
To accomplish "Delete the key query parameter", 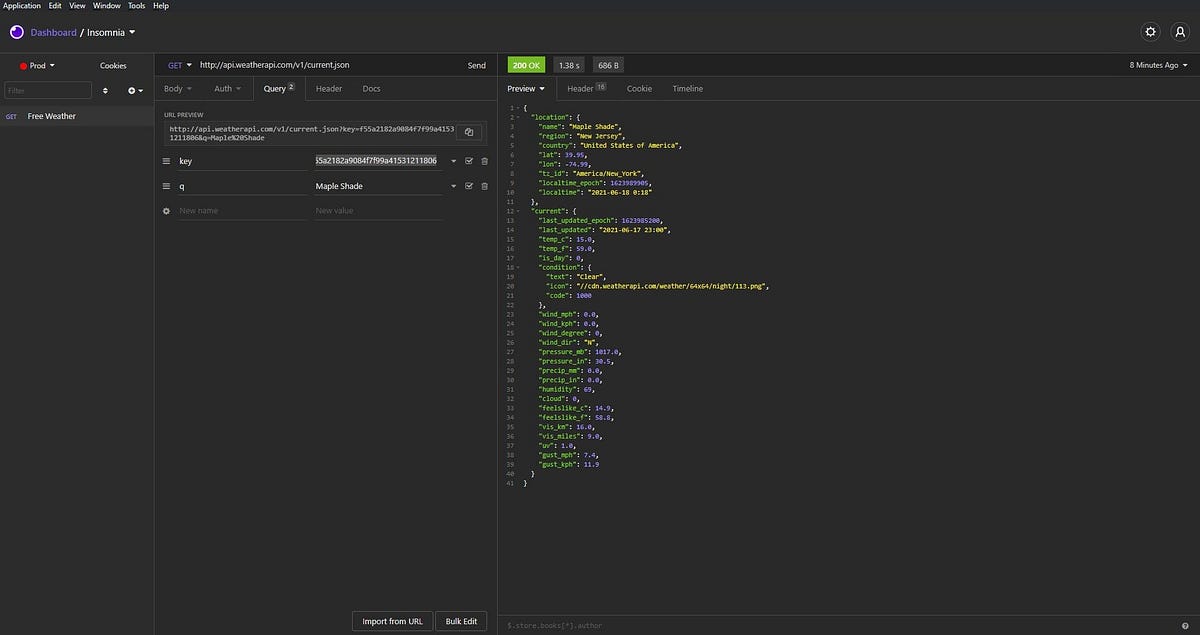I will (485, 161).
